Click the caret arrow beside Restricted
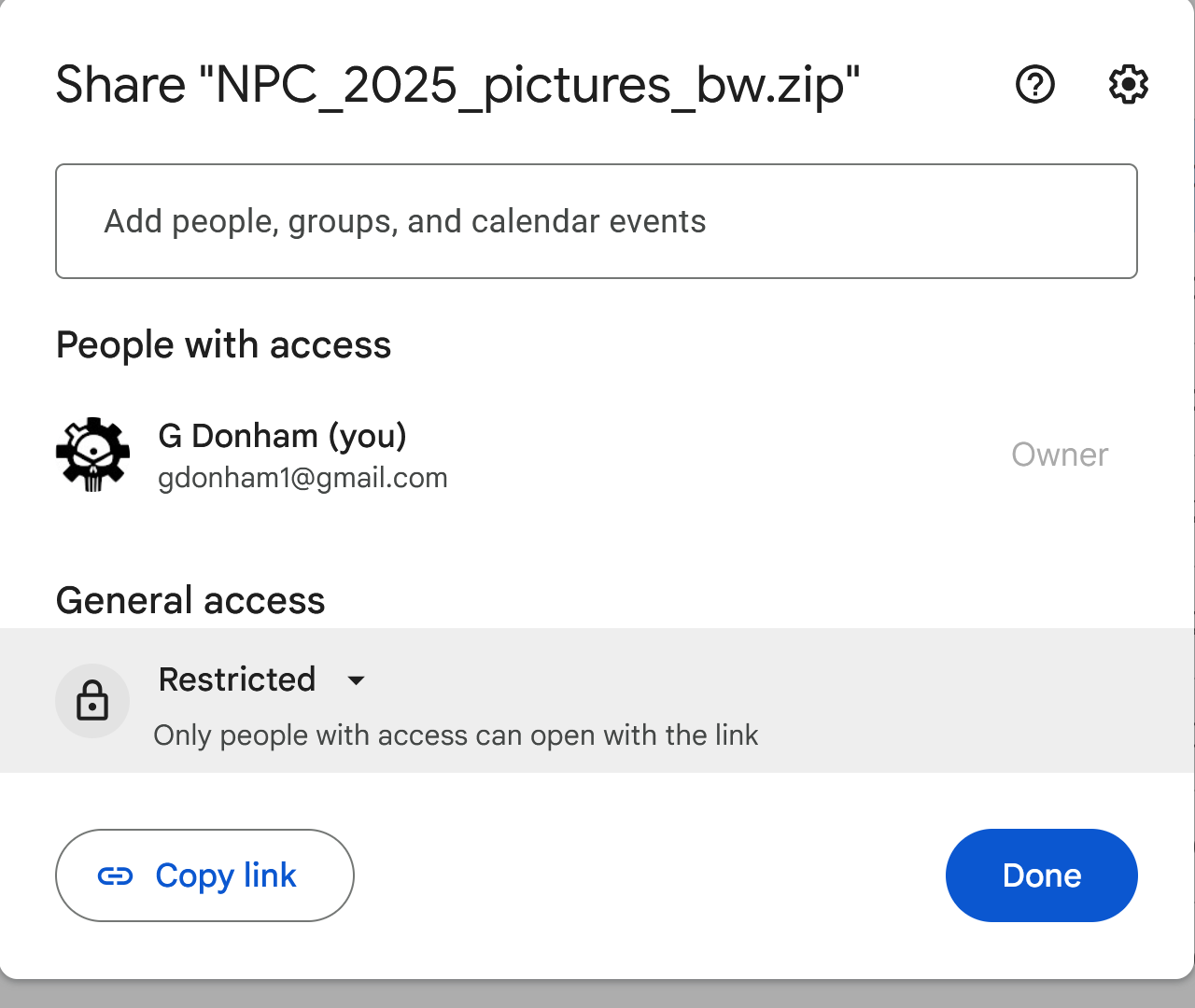 pyautogui.click(x=356, y=680)
